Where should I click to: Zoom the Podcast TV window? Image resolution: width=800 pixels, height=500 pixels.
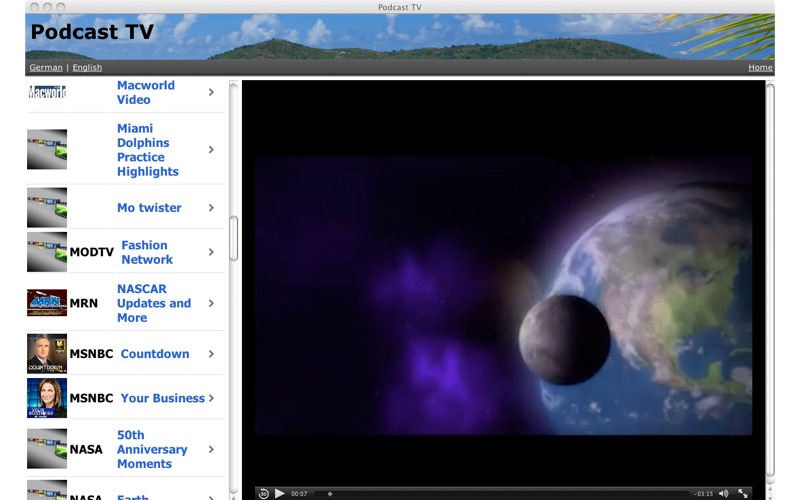[x=61, y=7]
